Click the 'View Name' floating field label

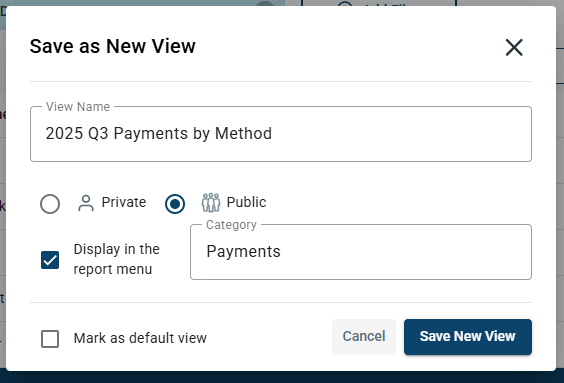pos(78,107)
